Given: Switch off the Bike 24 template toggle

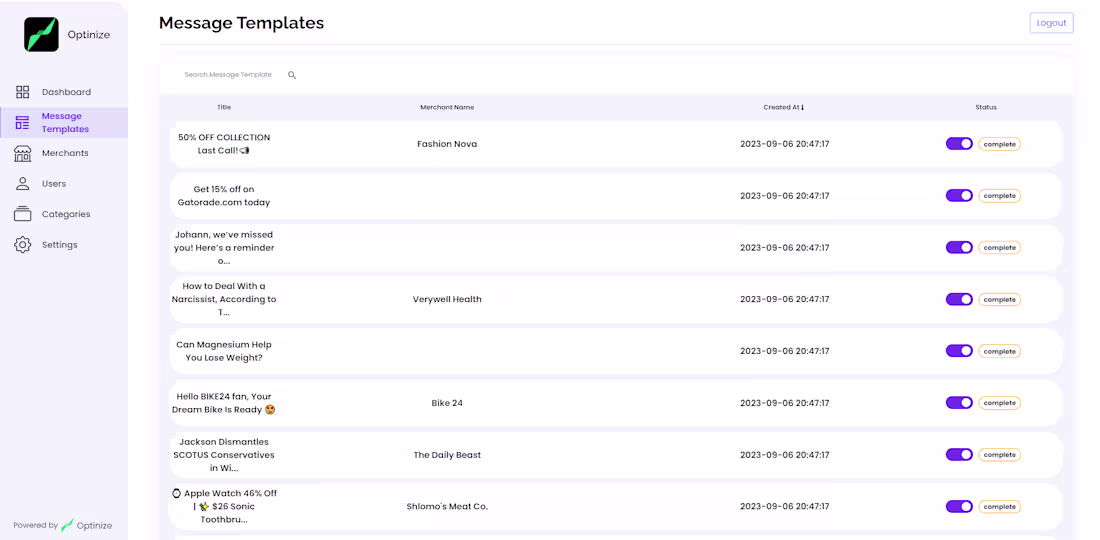Looking at the screenshot, I should (x=959, y=403).
